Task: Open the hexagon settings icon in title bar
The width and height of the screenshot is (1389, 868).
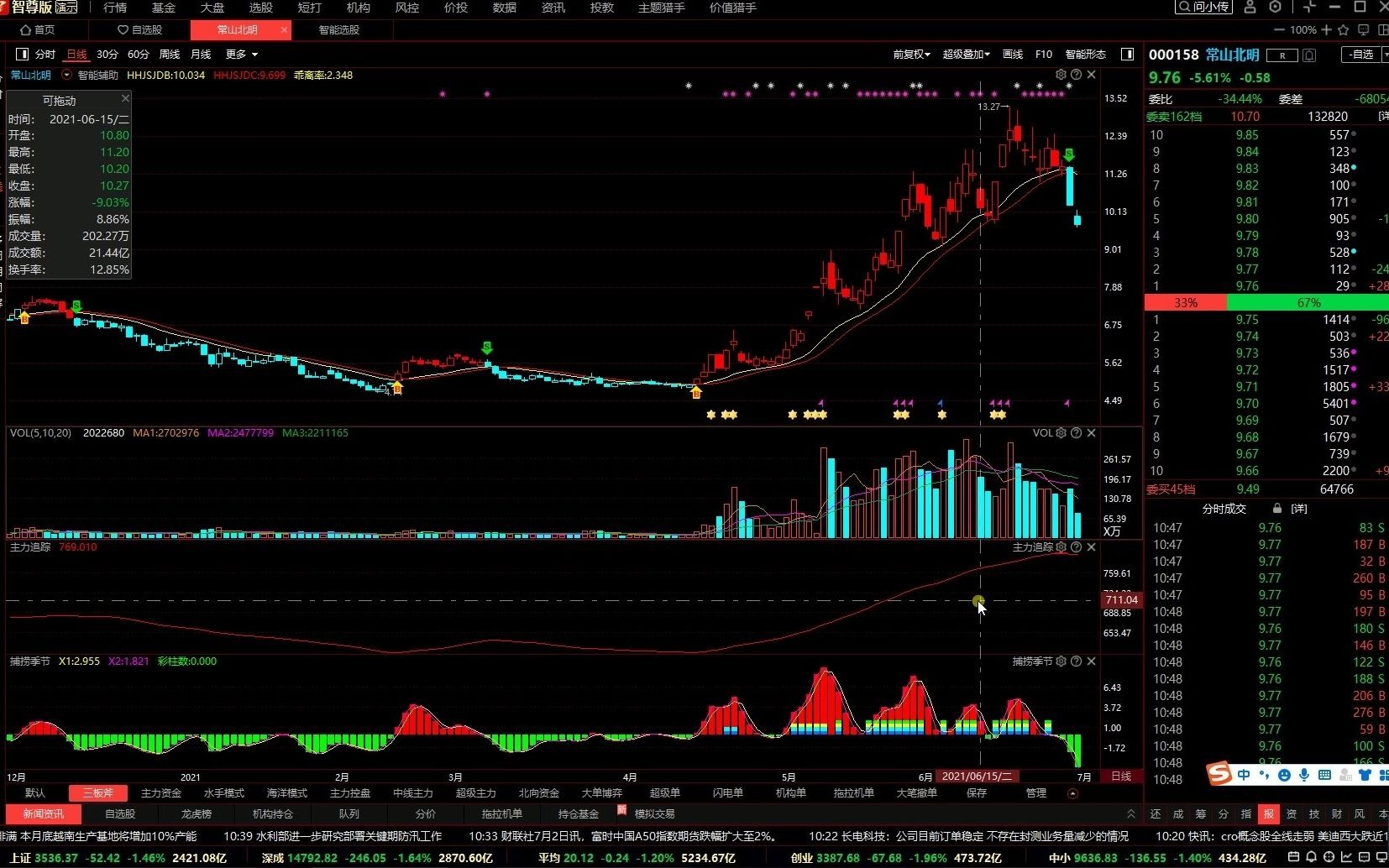Action: (x=1275, y=7)
